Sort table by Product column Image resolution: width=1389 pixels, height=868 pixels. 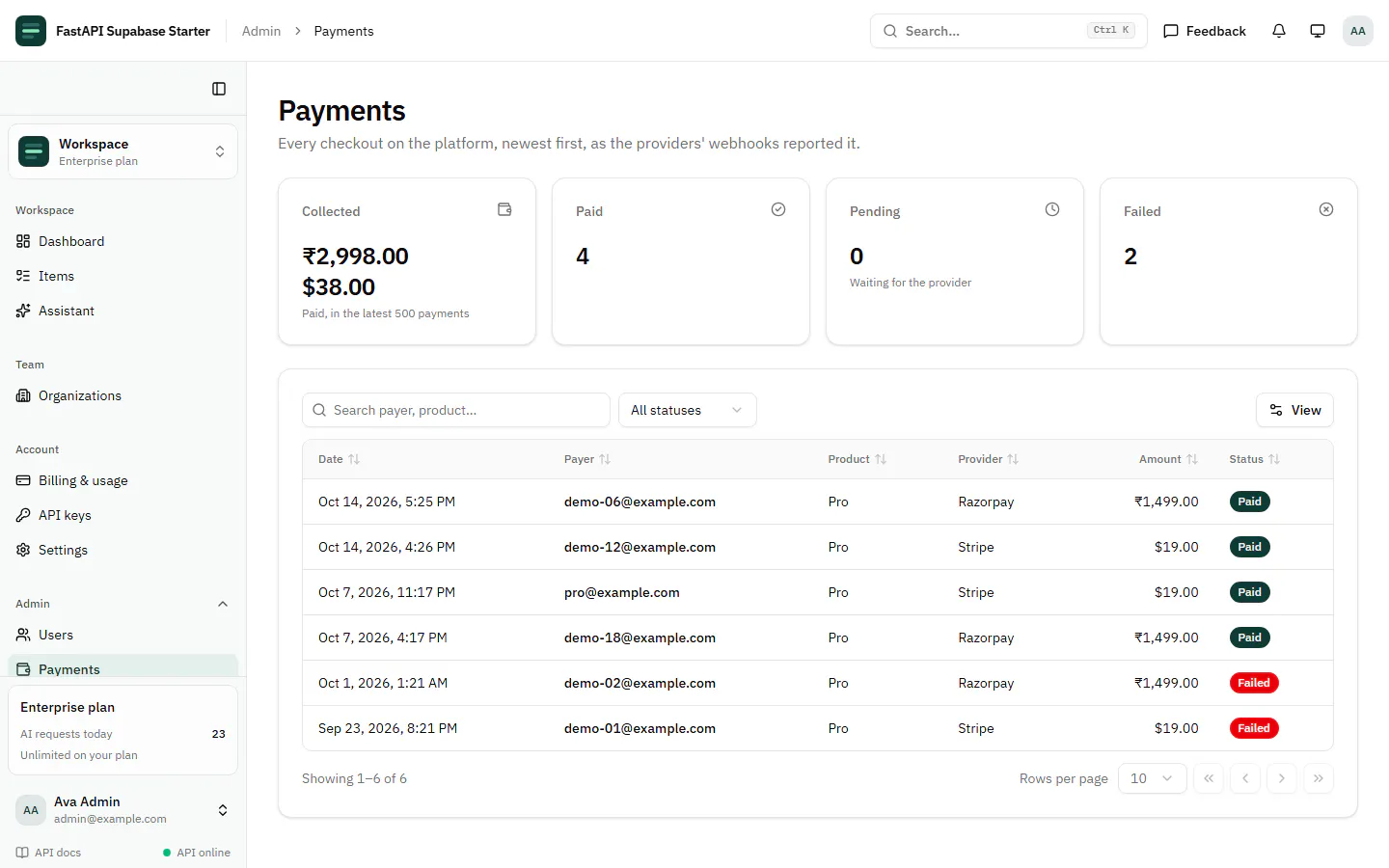pos(857,459)
